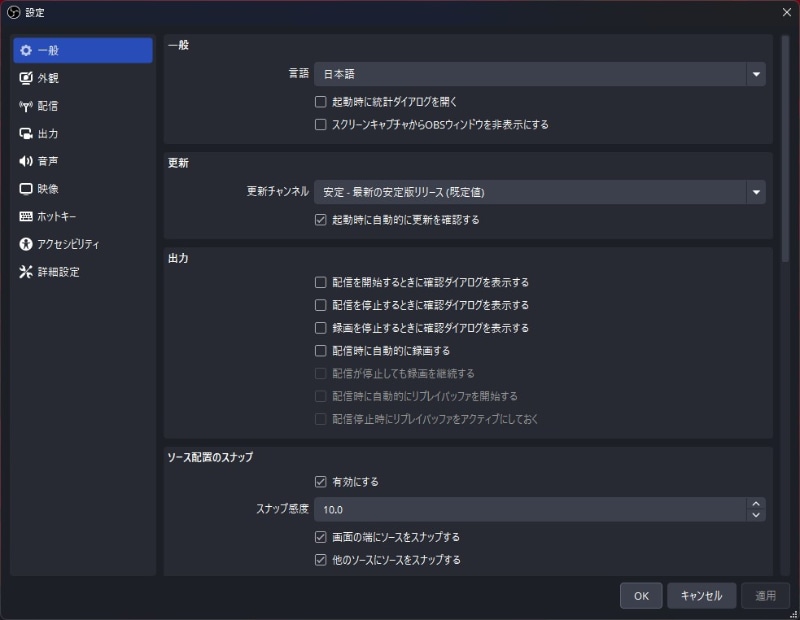Viewport: 800px width, 620px height.
Task: Open the アクセシビリティ accessibility icon
Action: click(x=26, y=244)
